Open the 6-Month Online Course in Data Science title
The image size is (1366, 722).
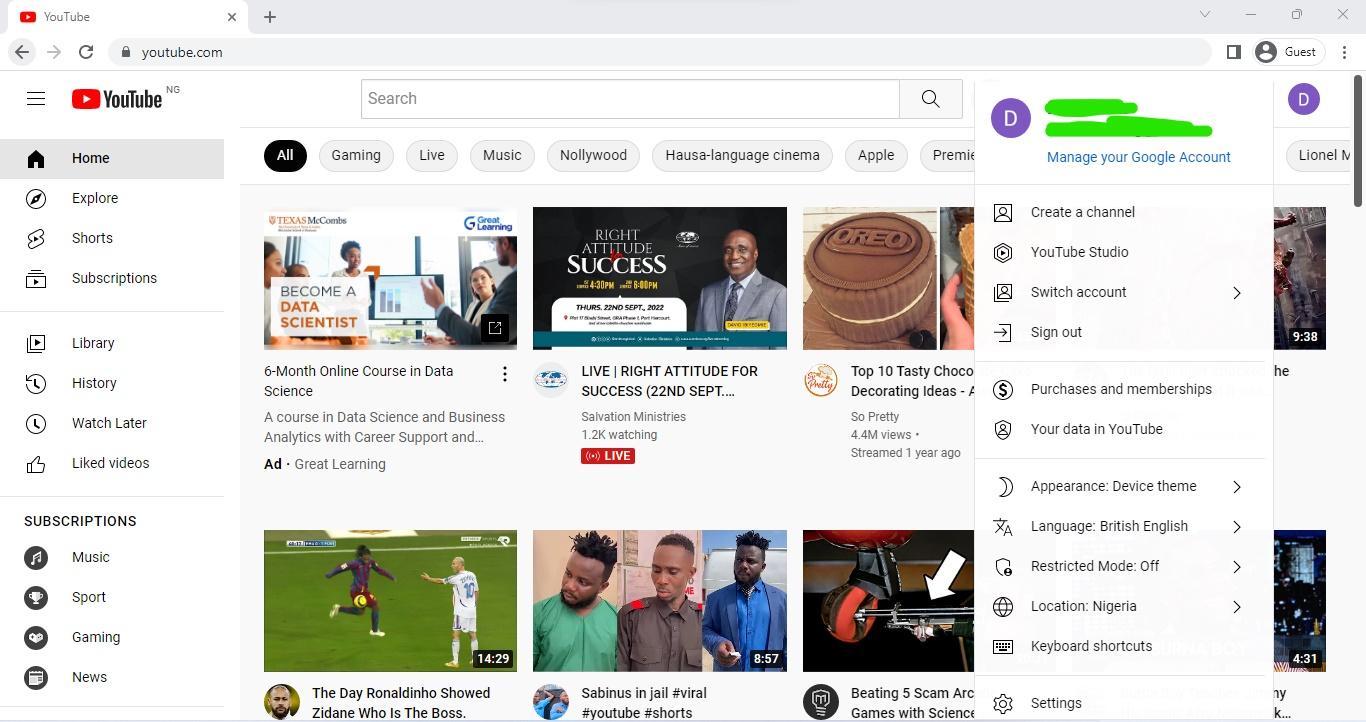click(x=358, y=381)
